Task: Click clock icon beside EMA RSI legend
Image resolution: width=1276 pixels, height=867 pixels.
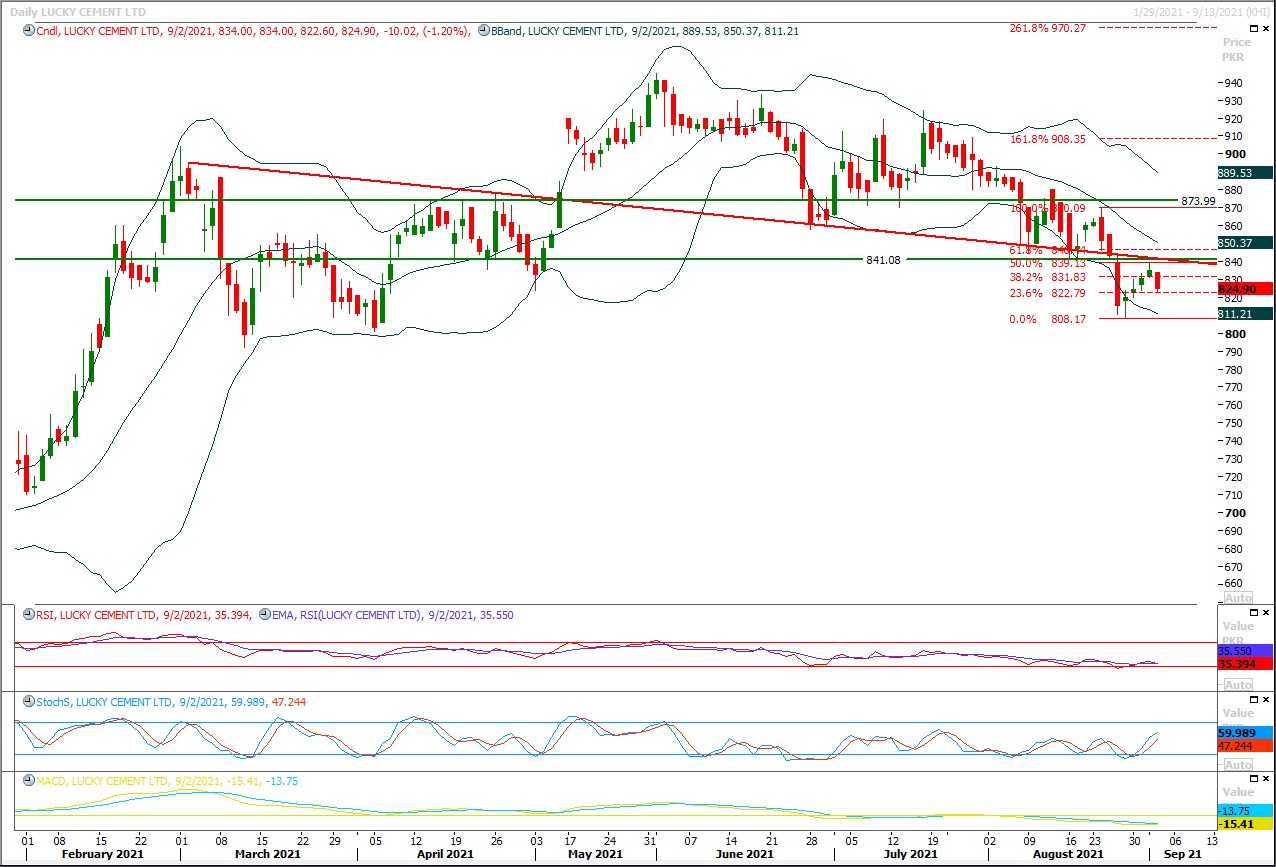Action: (x=264, y=615)
